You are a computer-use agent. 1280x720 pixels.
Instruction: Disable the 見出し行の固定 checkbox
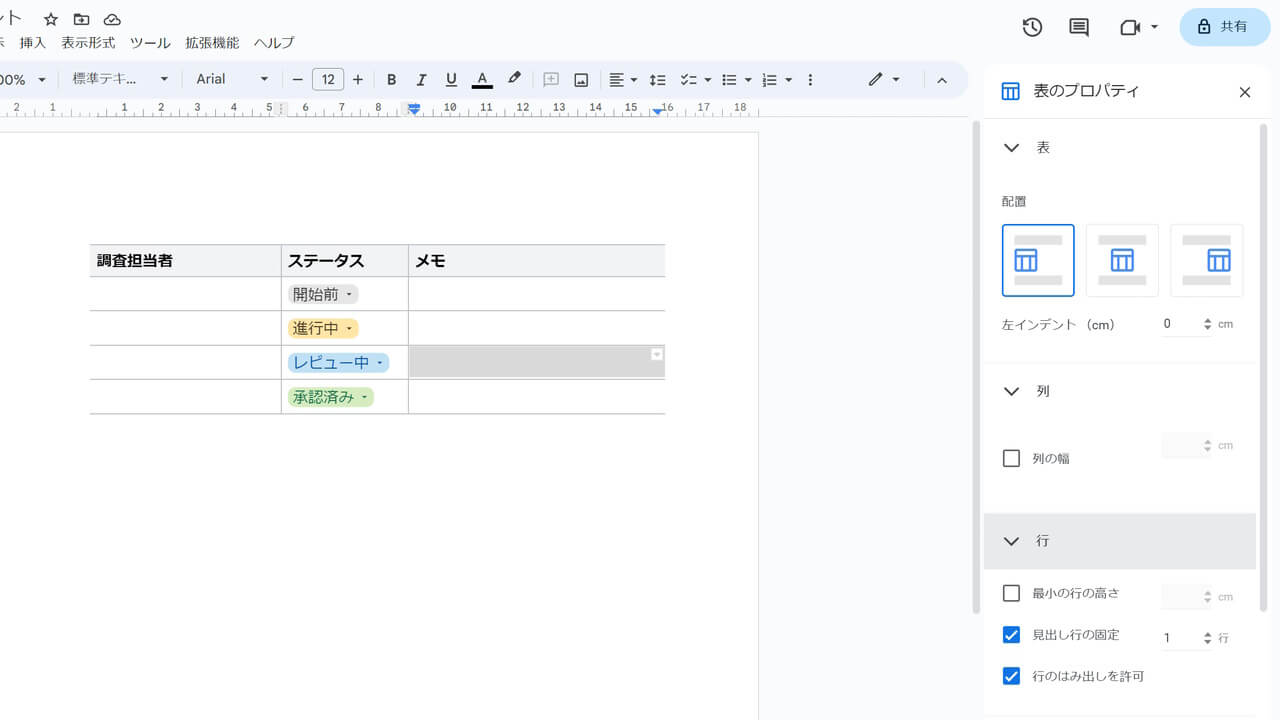pos(1011,634)
